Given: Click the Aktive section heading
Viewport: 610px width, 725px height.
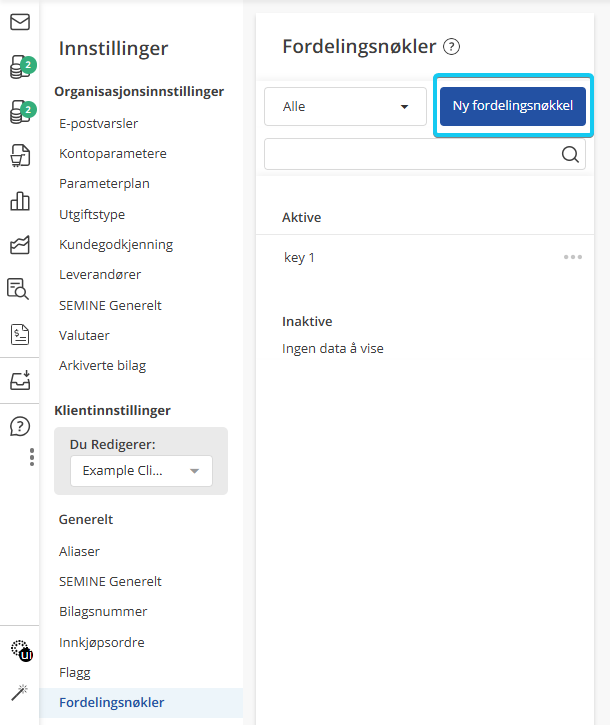Looking at the screenshot, I should pyautogui.click(x=302, y=217).
